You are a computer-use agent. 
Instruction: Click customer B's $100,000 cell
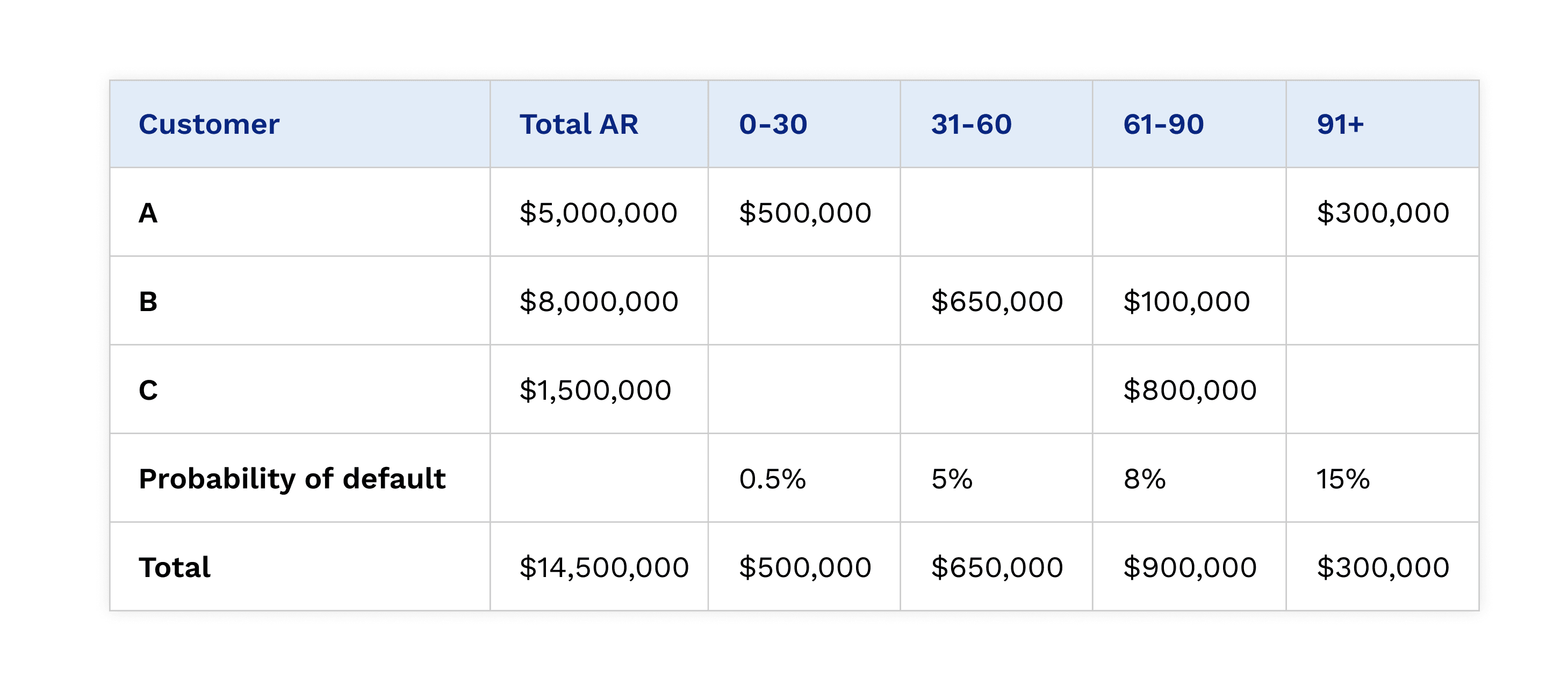pyautogui.click(x=1186, y=302)
